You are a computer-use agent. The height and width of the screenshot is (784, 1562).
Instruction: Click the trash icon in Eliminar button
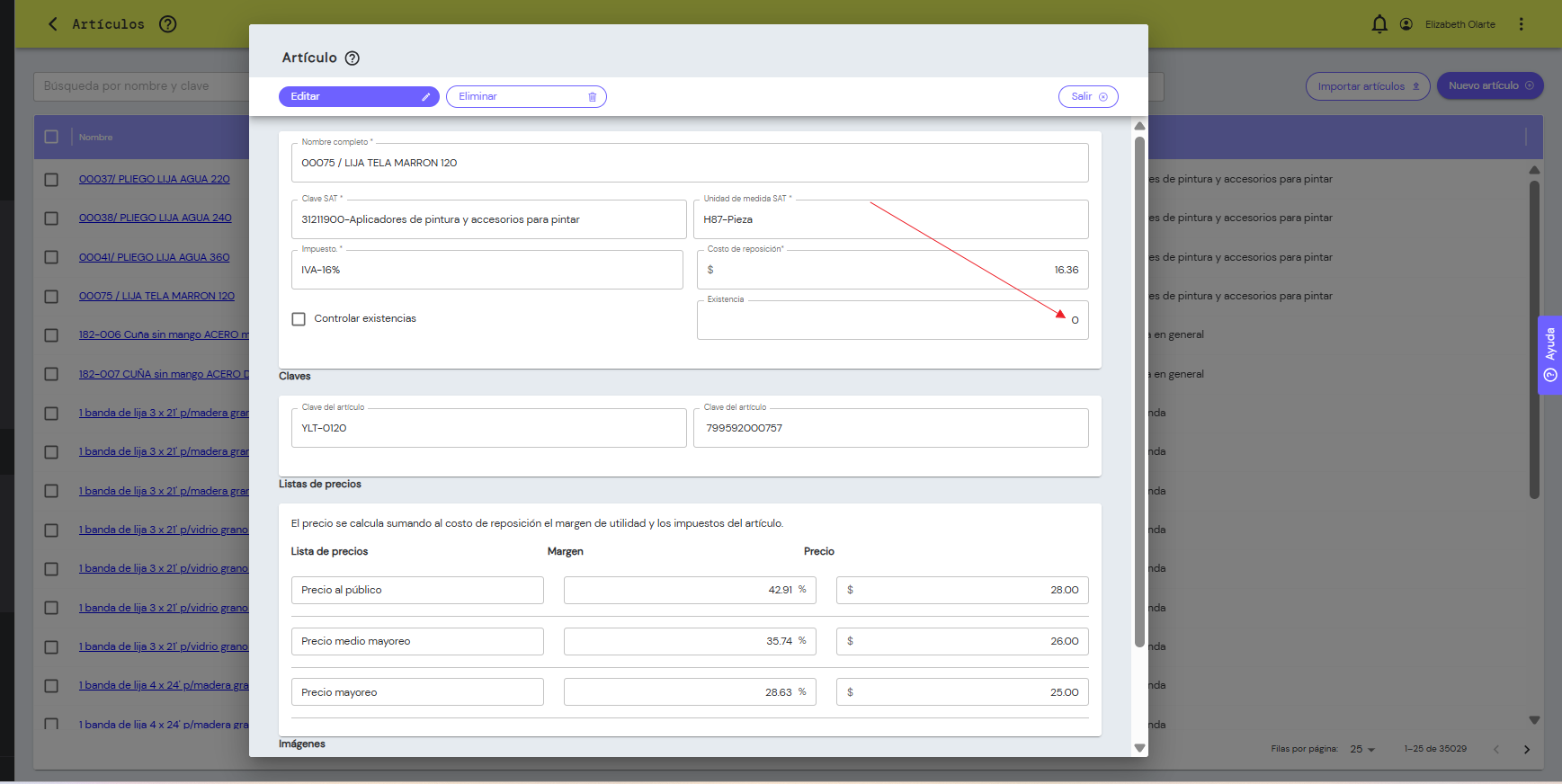[593, 97]
